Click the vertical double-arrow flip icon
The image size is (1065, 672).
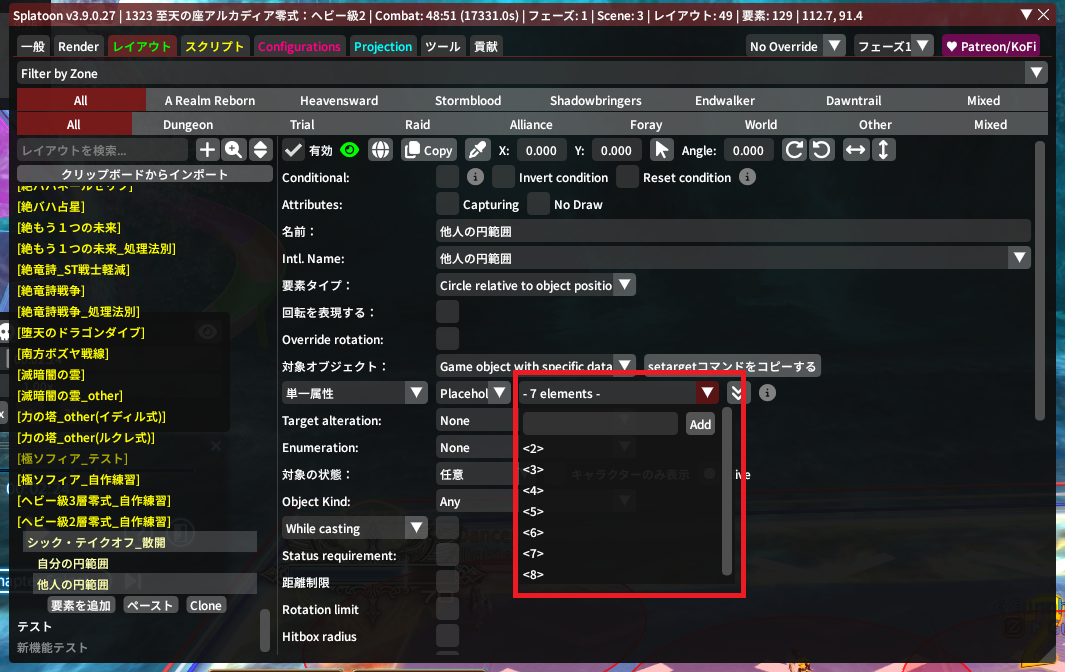883,150
